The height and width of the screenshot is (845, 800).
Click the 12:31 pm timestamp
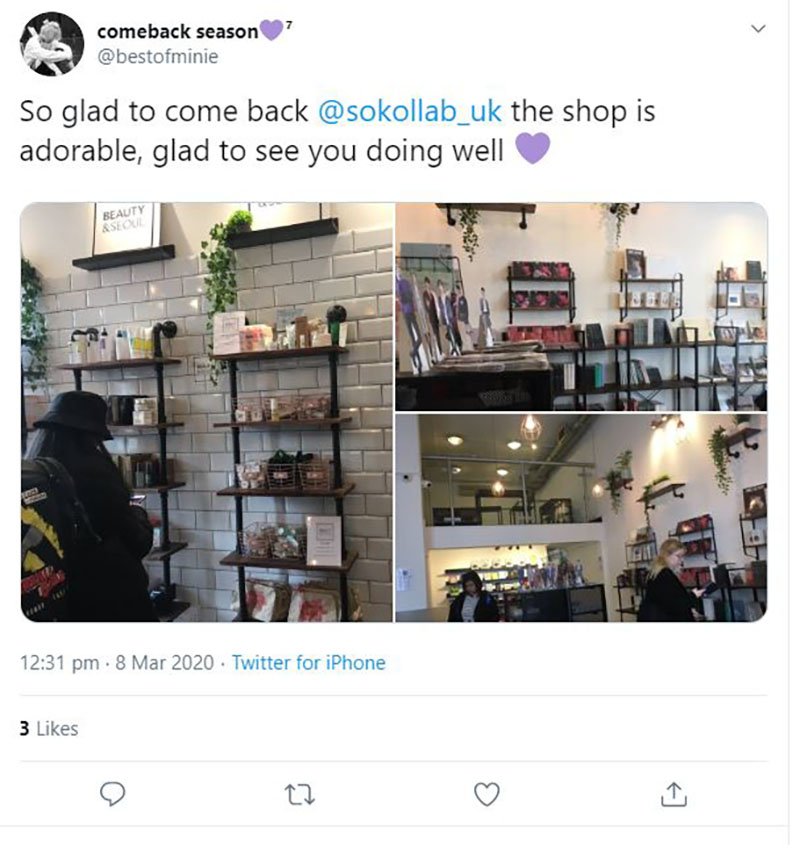point(59,662)
